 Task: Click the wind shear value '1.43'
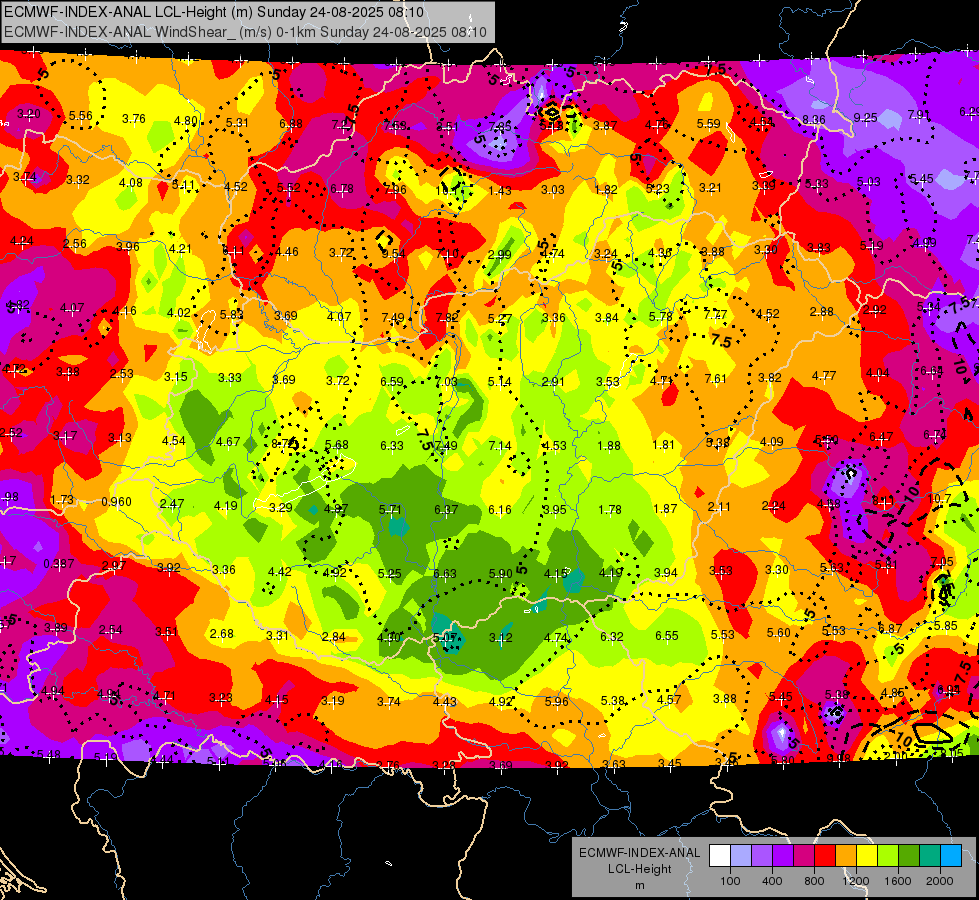click(x=499, y=190)
